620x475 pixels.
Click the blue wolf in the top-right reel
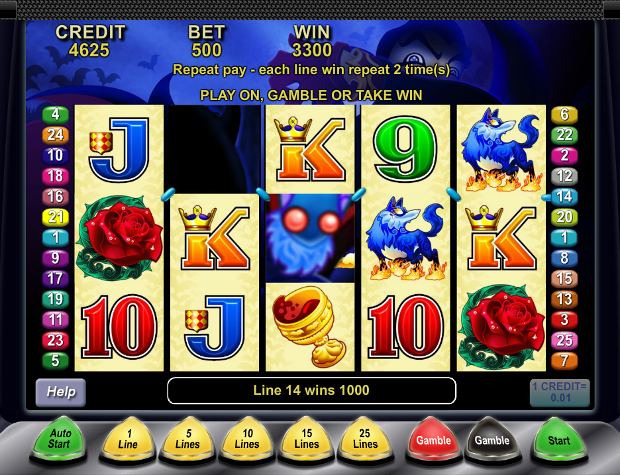tap(501, 150)
